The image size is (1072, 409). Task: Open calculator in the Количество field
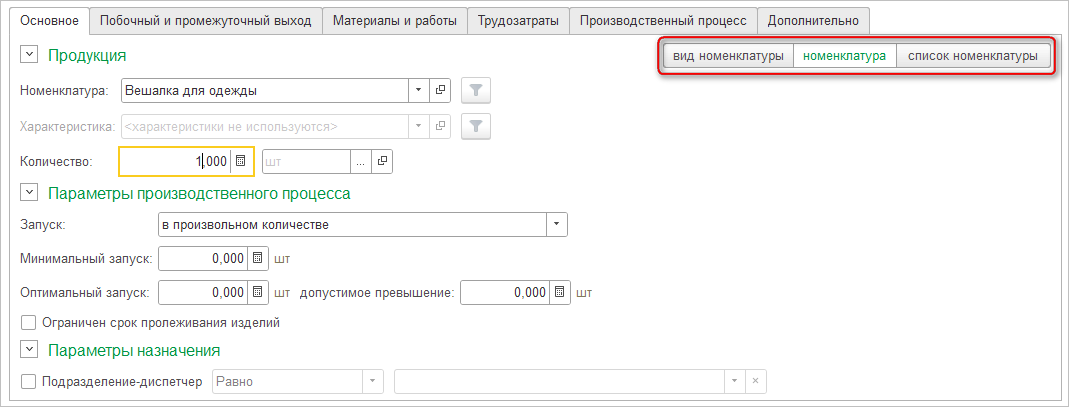click(241, 161)
